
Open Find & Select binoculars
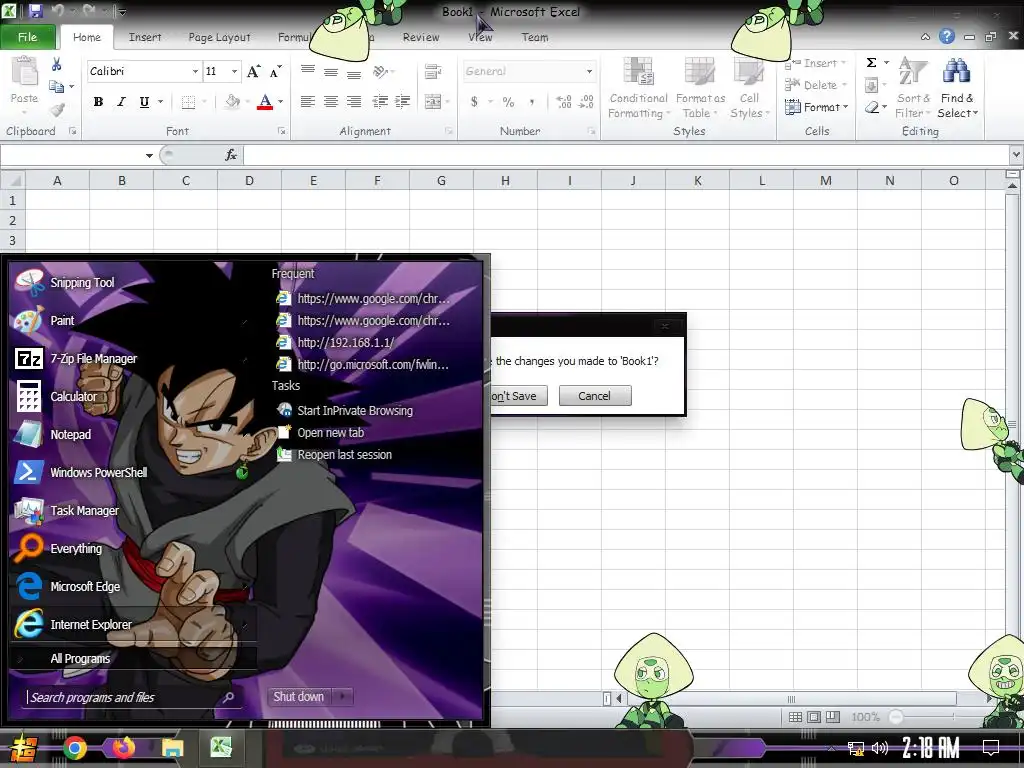(957, 88)
